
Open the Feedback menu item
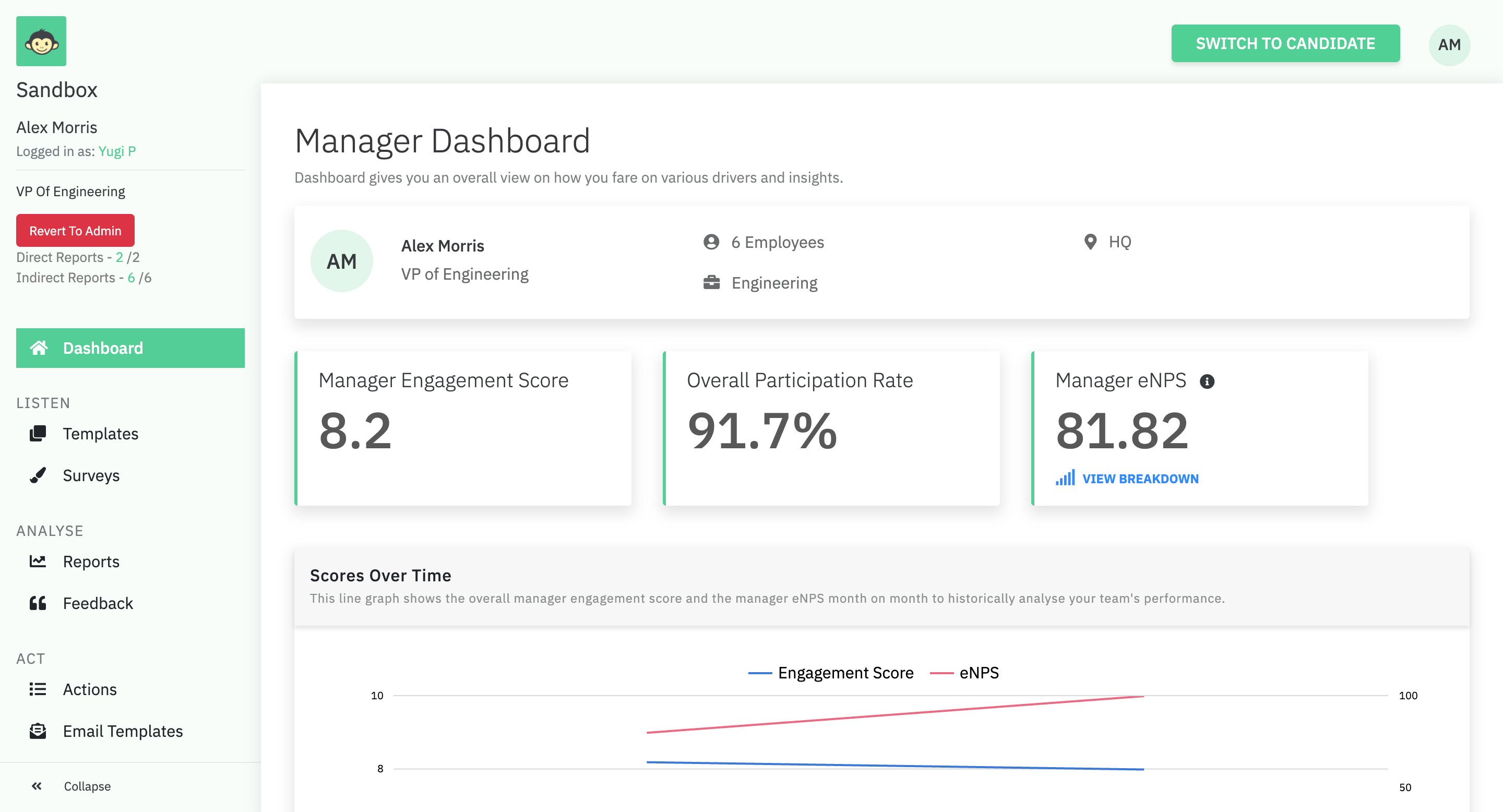98,603
